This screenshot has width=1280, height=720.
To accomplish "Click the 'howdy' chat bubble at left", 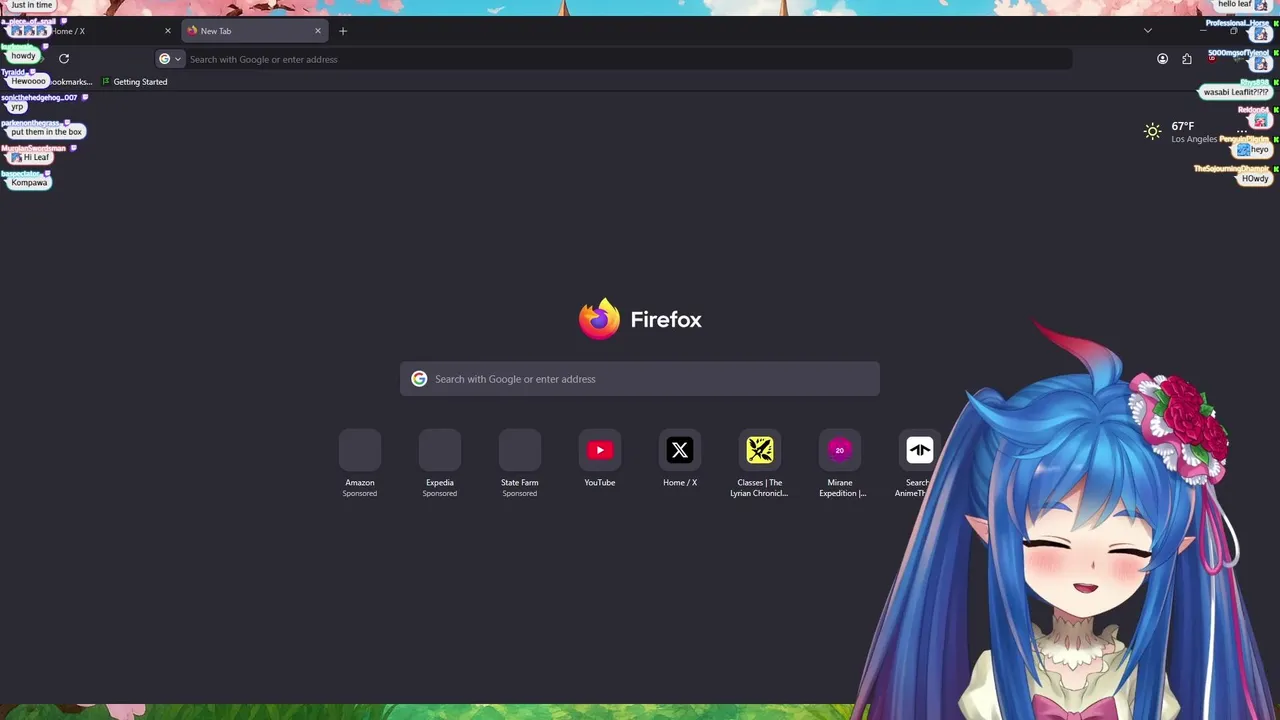I will (23, 56).
